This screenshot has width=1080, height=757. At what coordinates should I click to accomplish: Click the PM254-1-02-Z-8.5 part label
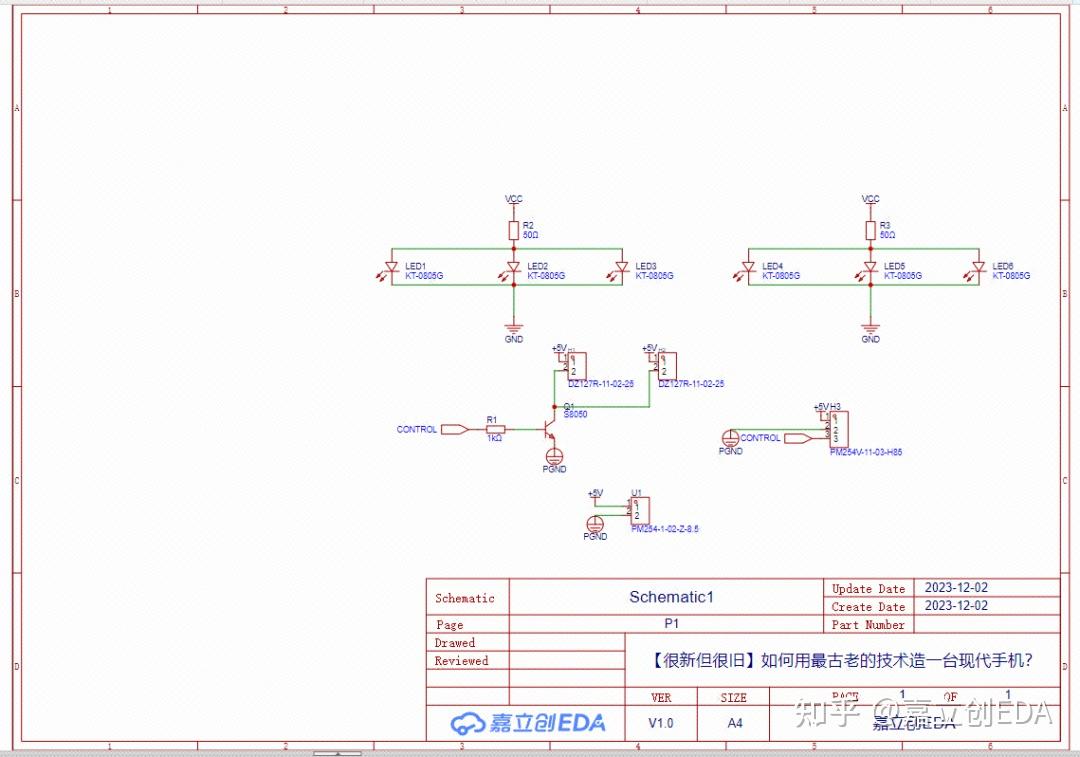tap(665, 529)
